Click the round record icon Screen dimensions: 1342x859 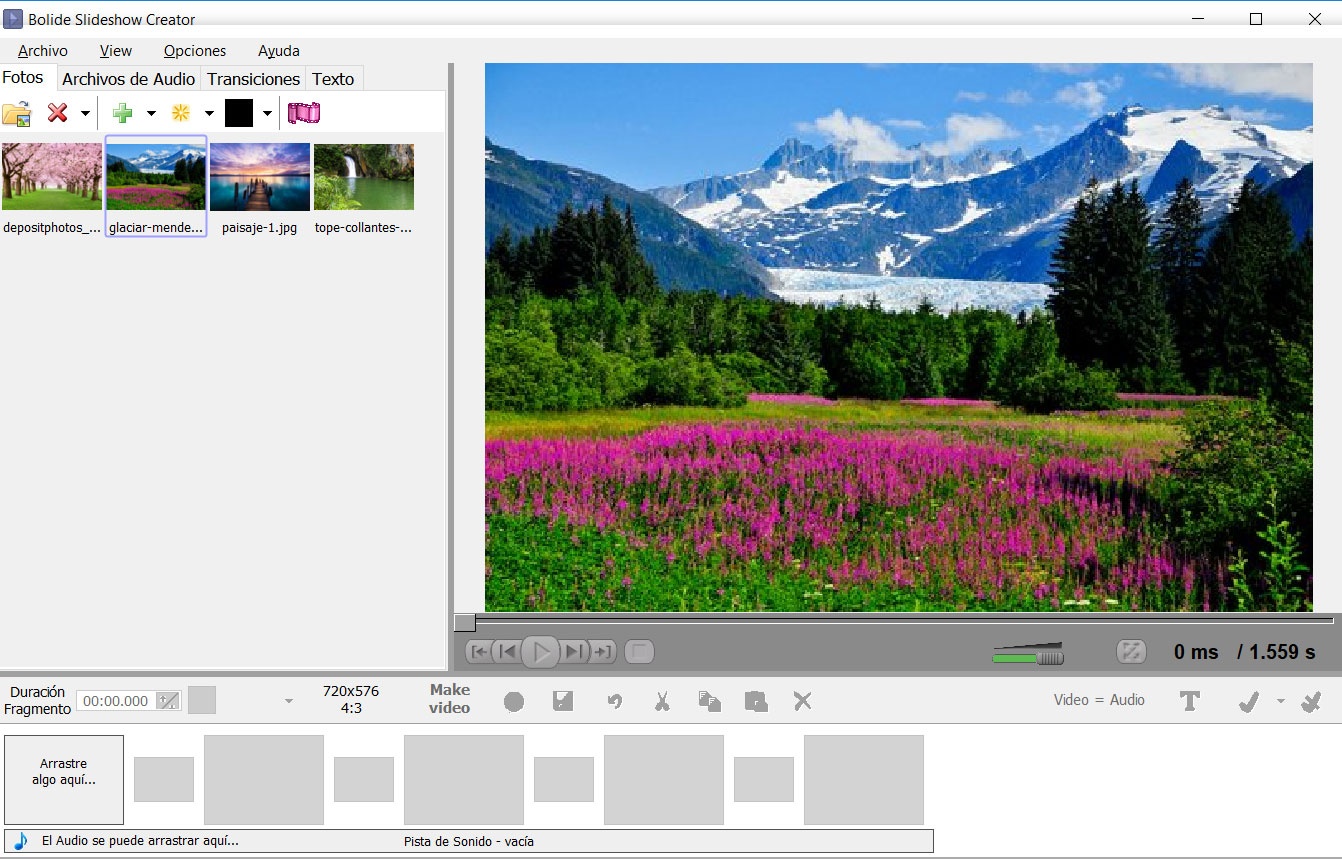[514, 702]
